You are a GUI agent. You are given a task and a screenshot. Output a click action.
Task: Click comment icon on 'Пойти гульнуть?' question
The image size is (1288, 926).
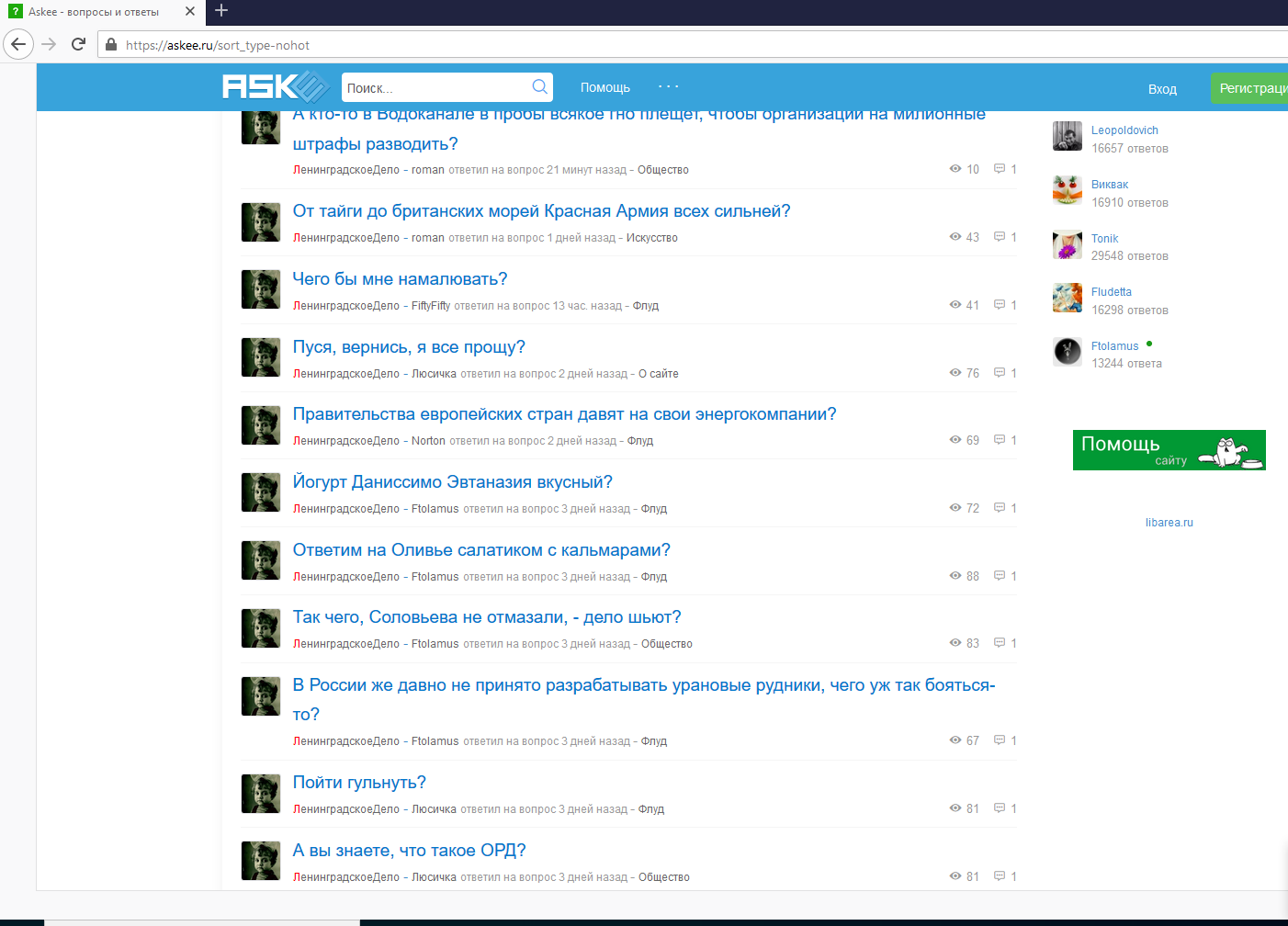pyautogui.click(x=1000, y=808)
